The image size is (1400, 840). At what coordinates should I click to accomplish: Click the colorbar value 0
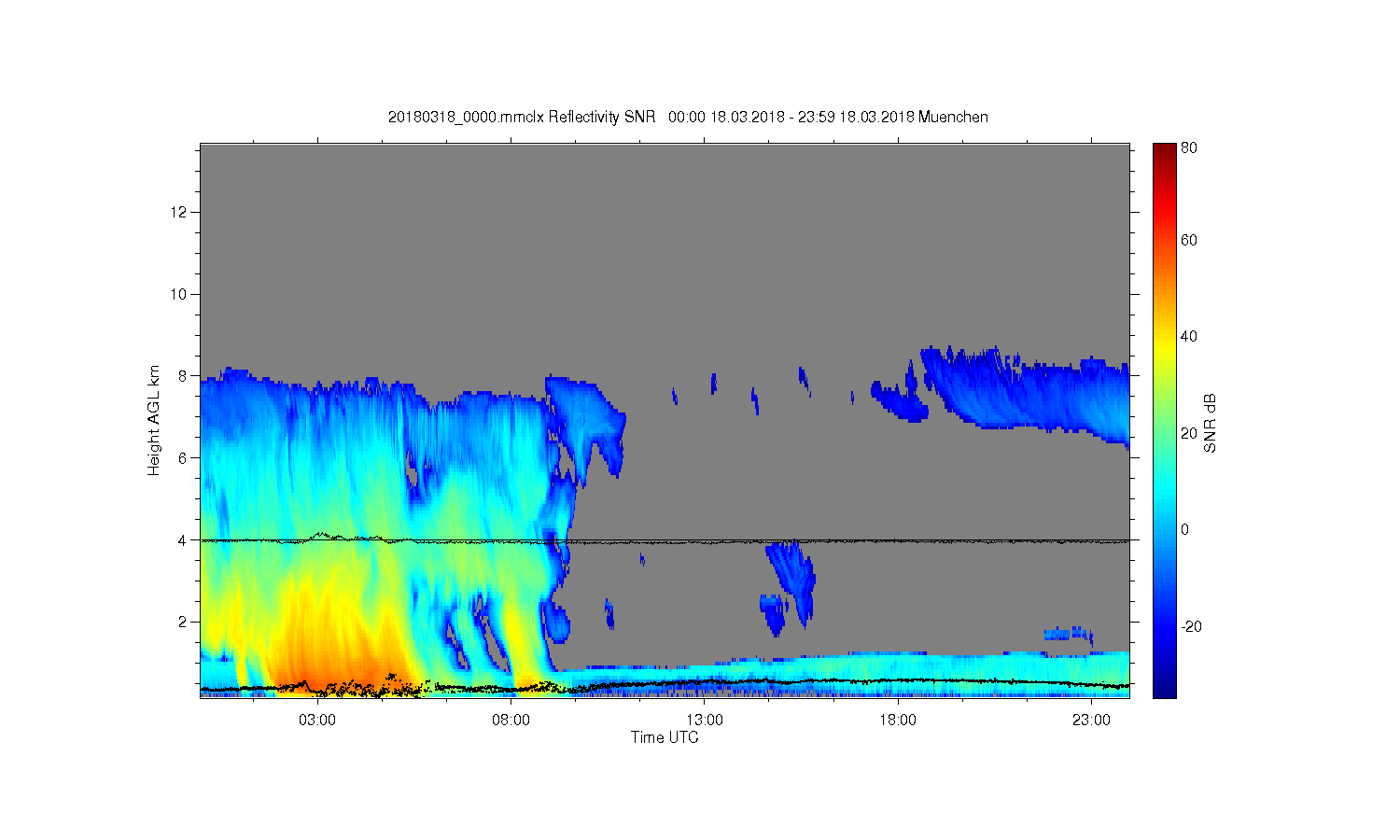coord(1185,529)
